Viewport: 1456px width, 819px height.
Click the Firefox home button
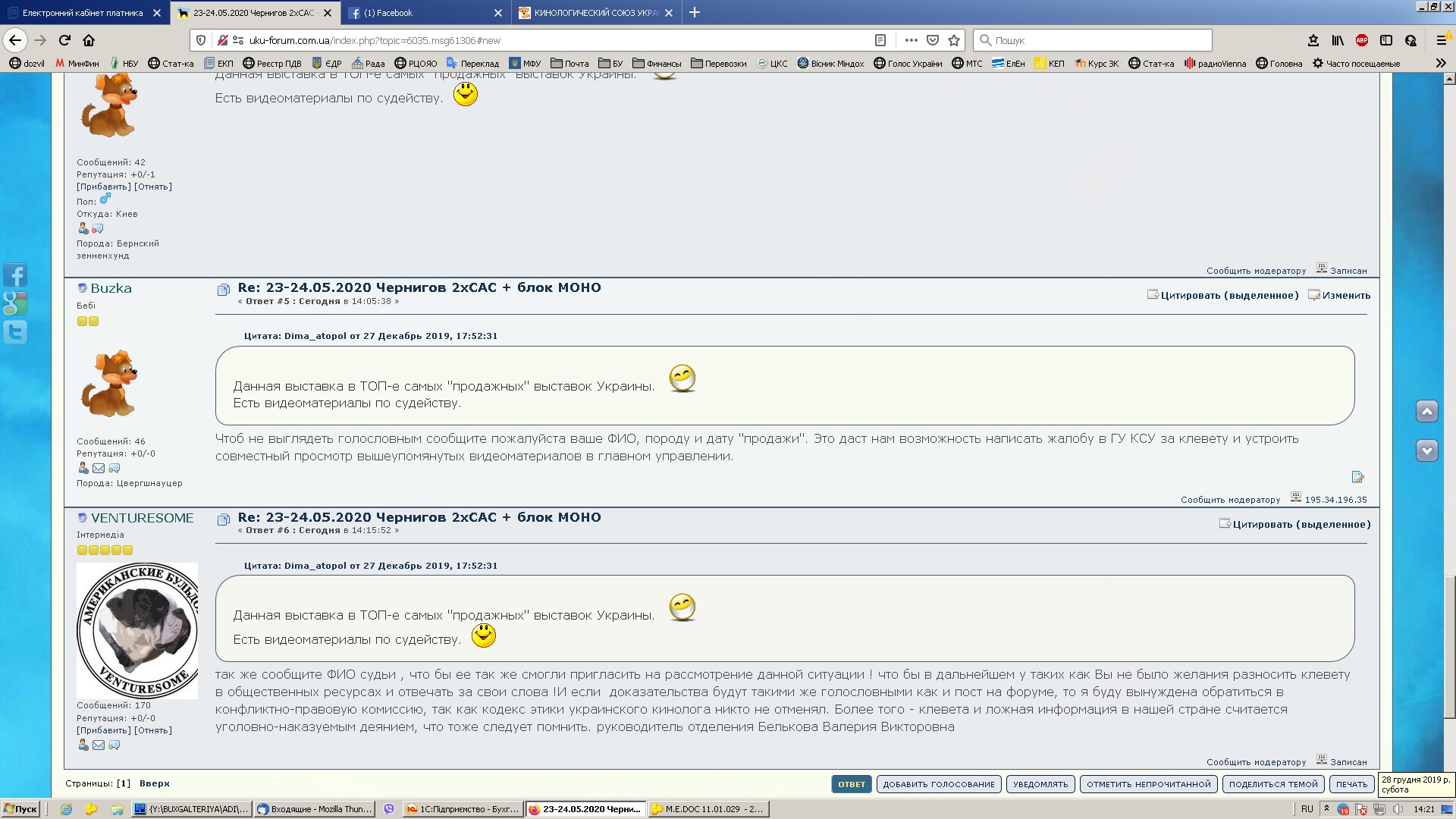[89, 40]
